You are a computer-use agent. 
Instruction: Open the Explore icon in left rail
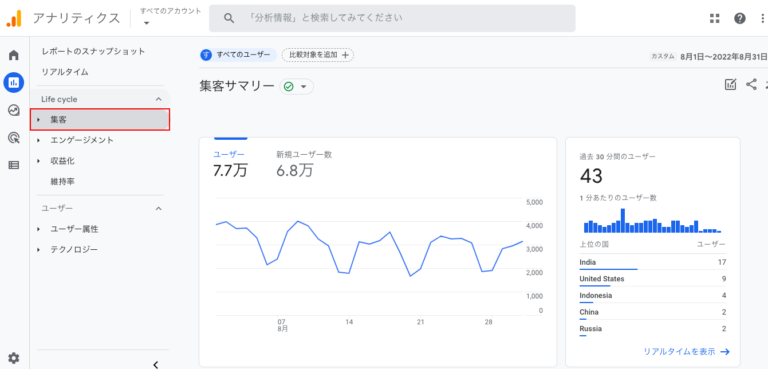point(14,110)
